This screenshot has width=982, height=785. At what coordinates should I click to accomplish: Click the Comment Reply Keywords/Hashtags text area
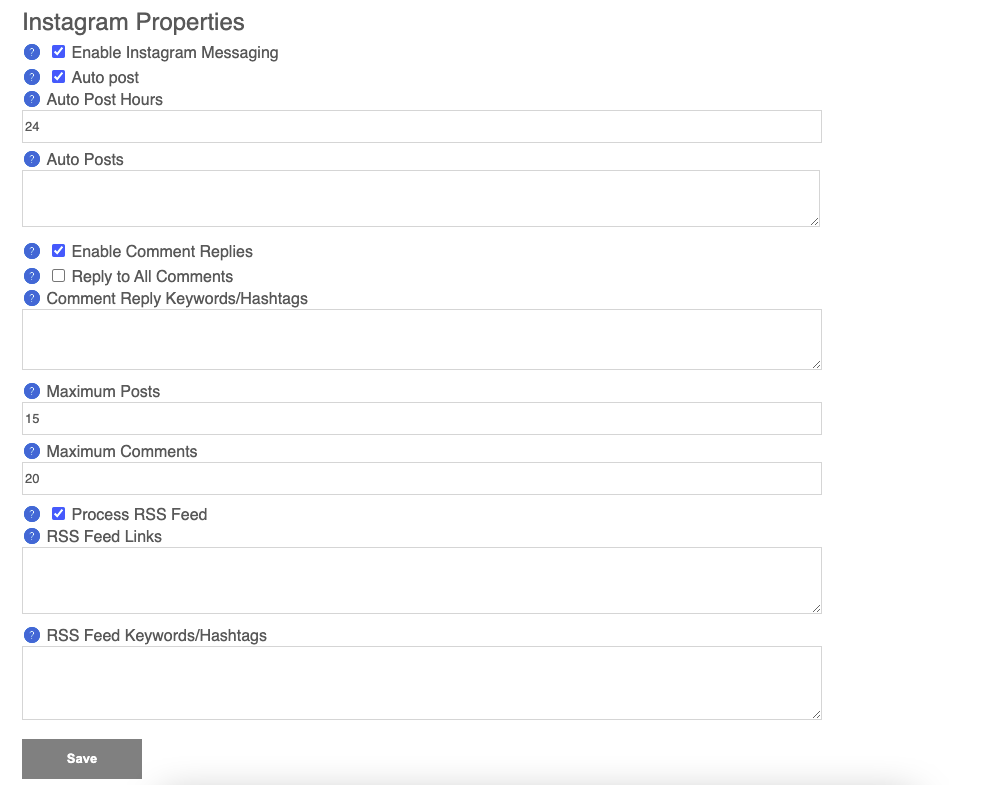point(422,340)
